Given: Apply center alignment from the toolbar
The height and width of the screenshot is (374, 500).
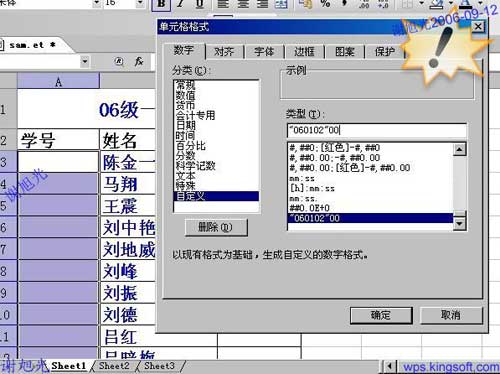Looking at the screenshot, I should 243,4.
